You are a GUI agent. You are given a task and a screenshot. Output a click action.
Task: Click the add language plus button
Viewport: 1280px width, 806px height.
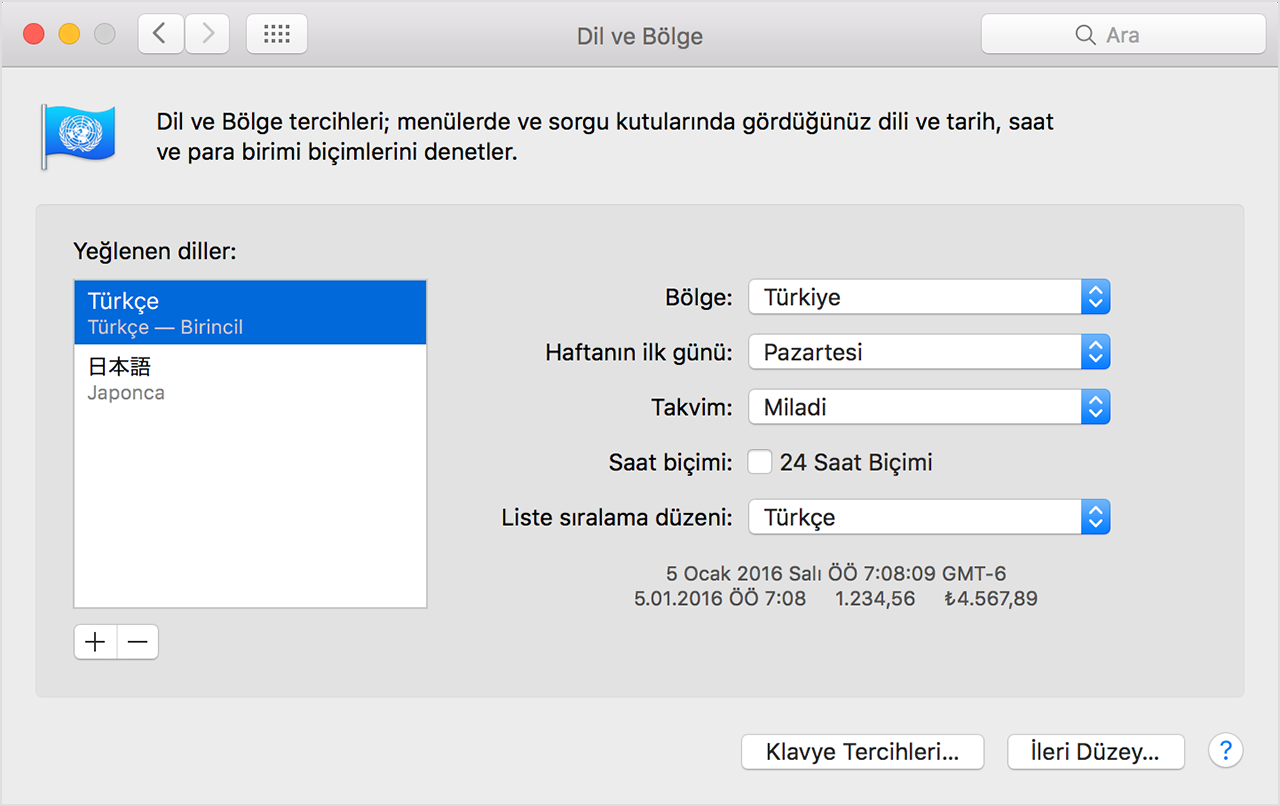click(94, 641)
